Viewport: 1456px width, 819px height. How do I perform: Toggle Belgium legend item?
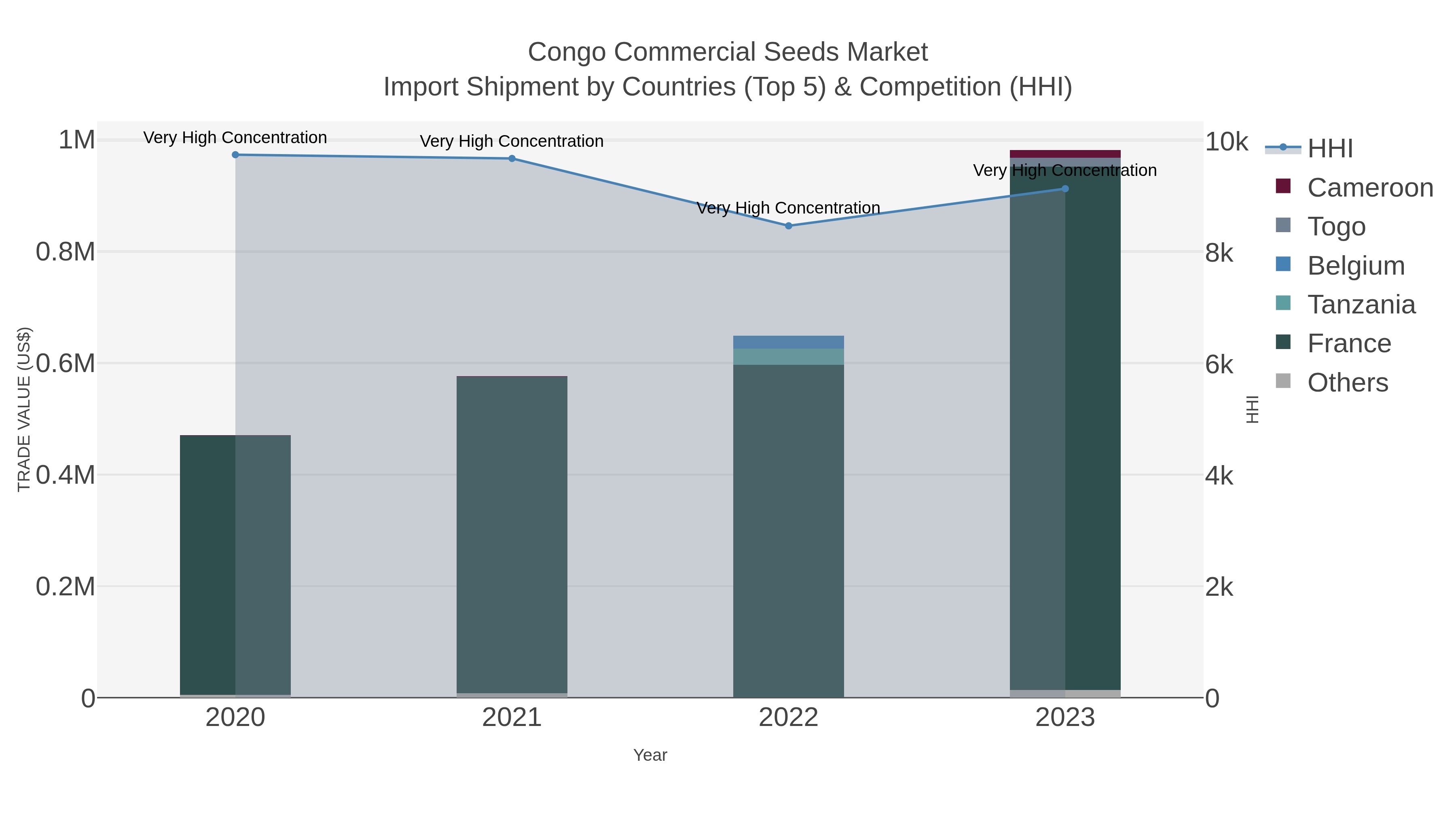tap(1340, 266)
